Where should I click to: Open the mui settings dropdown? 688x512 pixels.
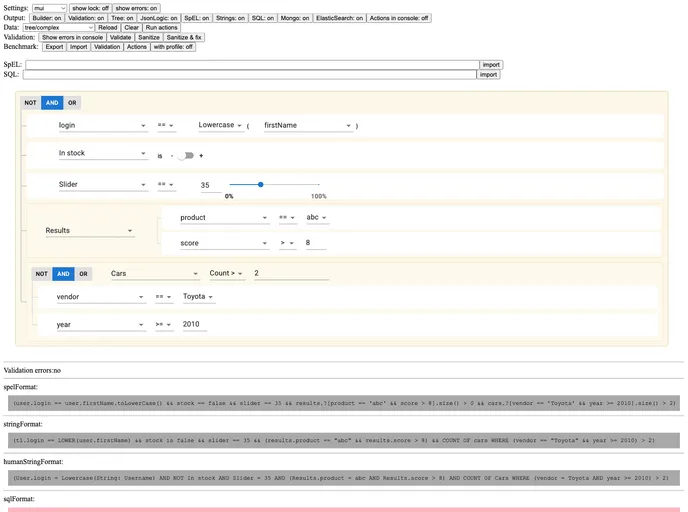tap(49, 8)
